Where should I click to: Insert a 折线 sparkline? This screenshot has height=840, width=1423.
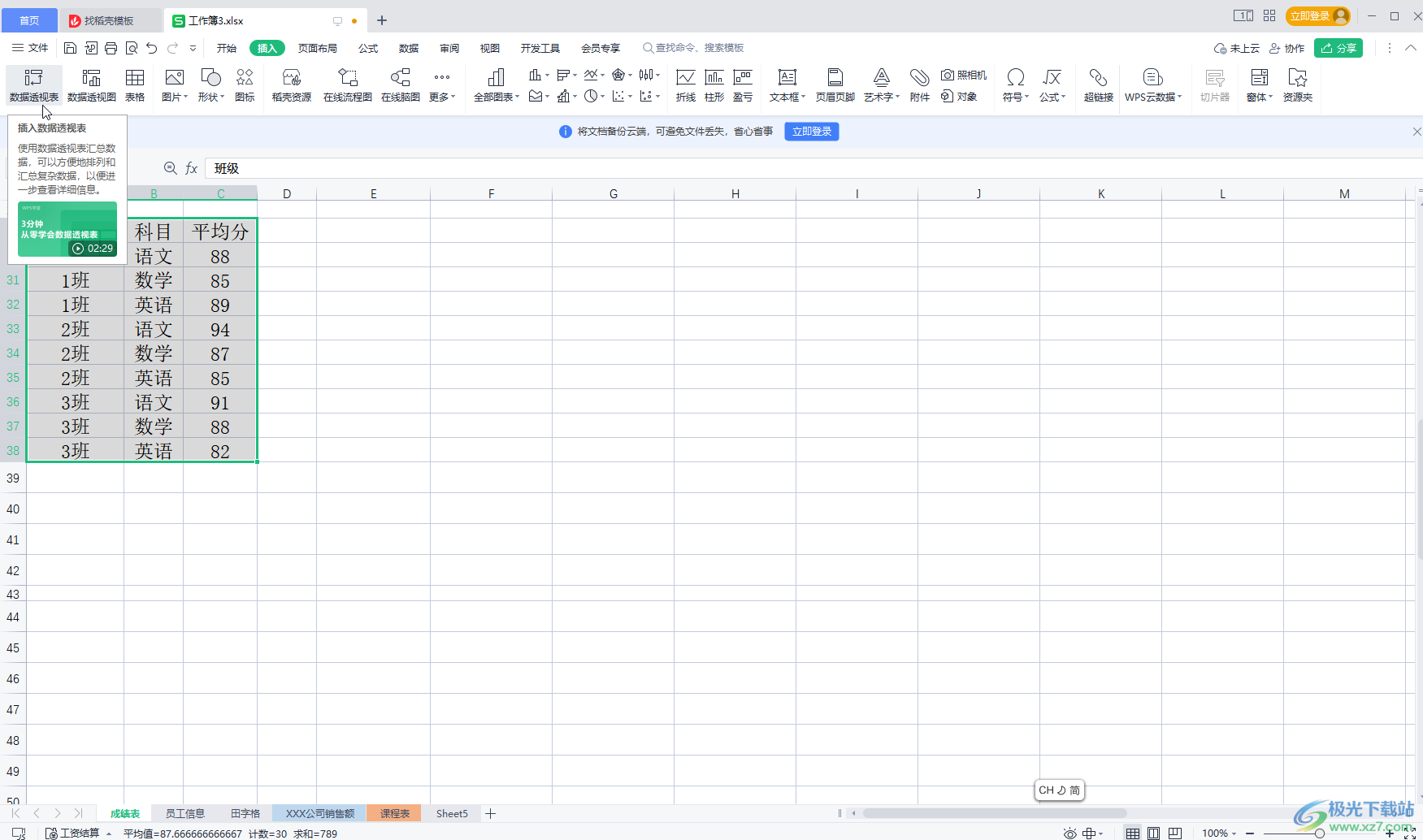tap(686, 85)
